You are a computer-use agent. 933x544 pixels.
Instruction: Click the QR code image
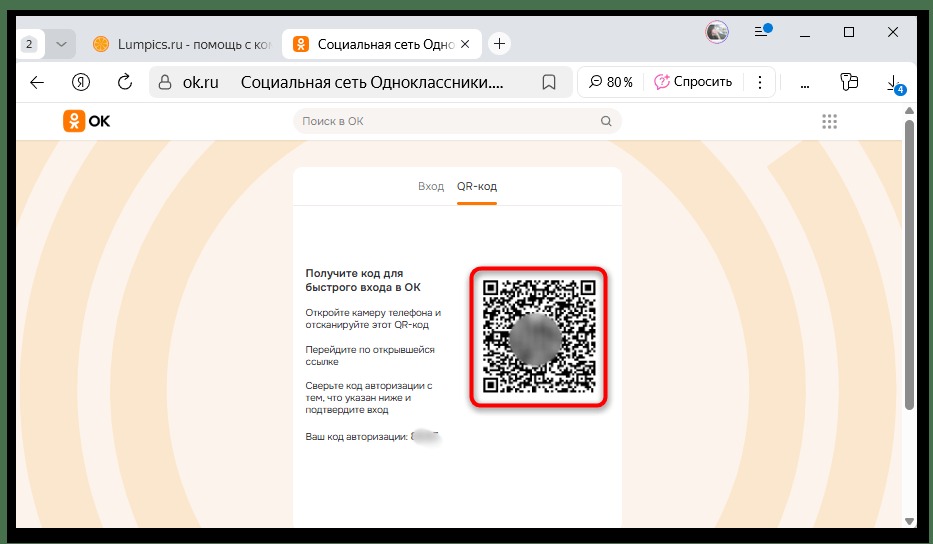point(538,337)
